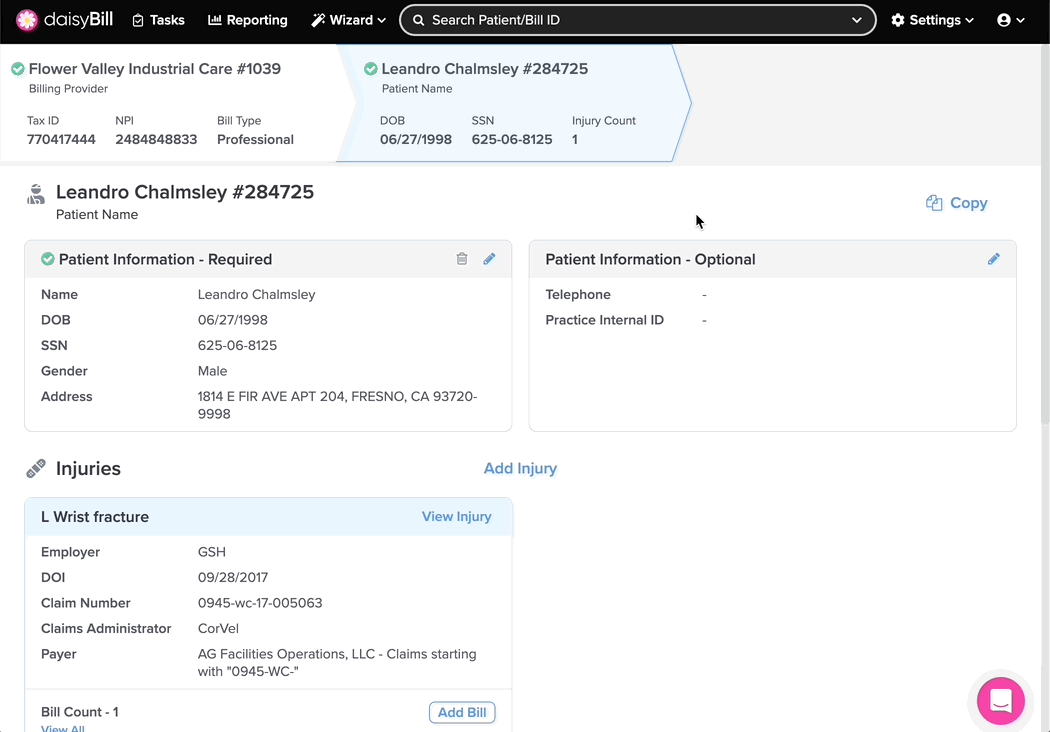This screenshot has width=1050, height=732.
Task: Open the View Injury link
Action: [456, 517]
